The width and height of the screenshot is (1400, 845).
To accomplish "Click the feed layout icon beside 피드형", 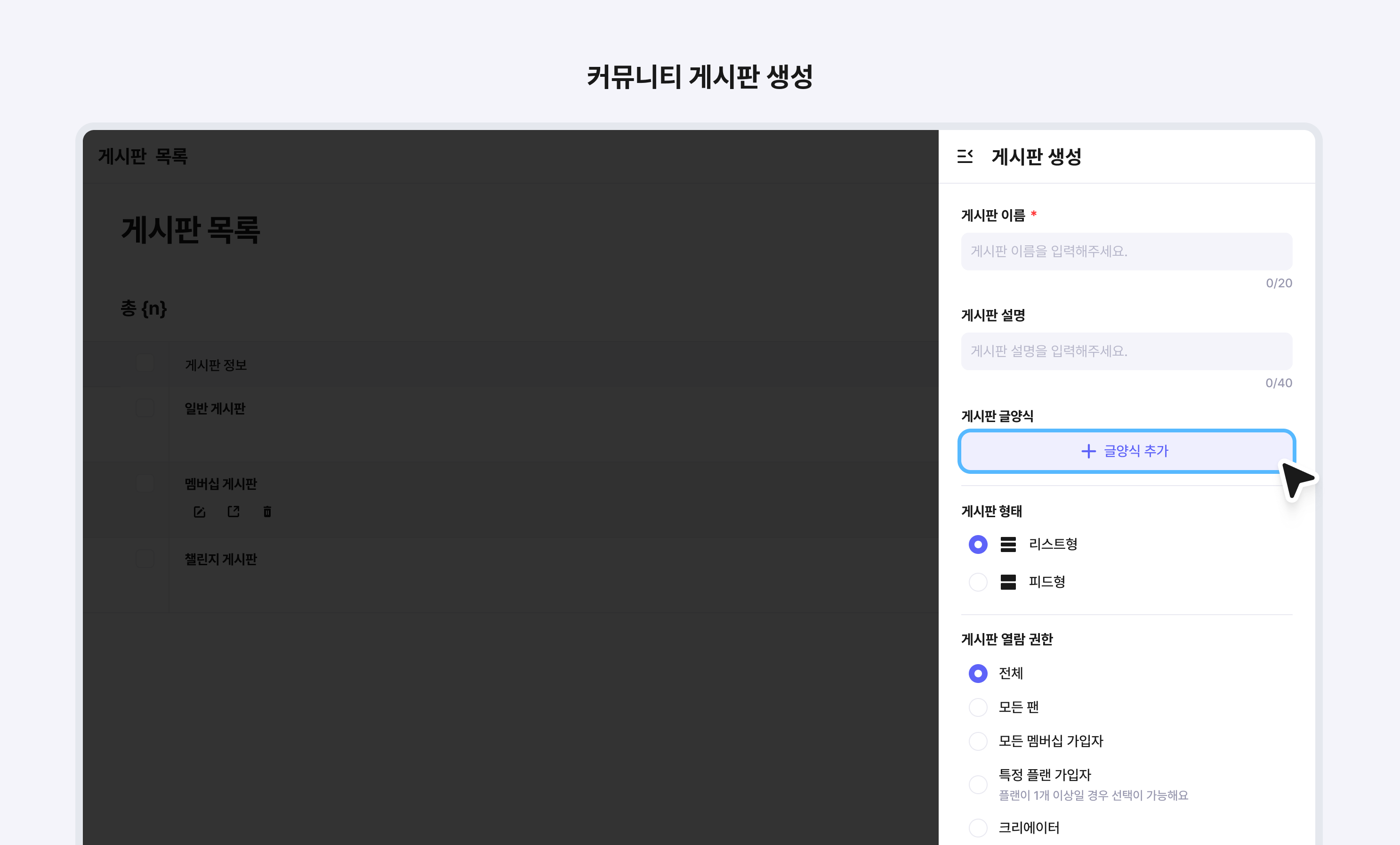I will [1008, 582].
